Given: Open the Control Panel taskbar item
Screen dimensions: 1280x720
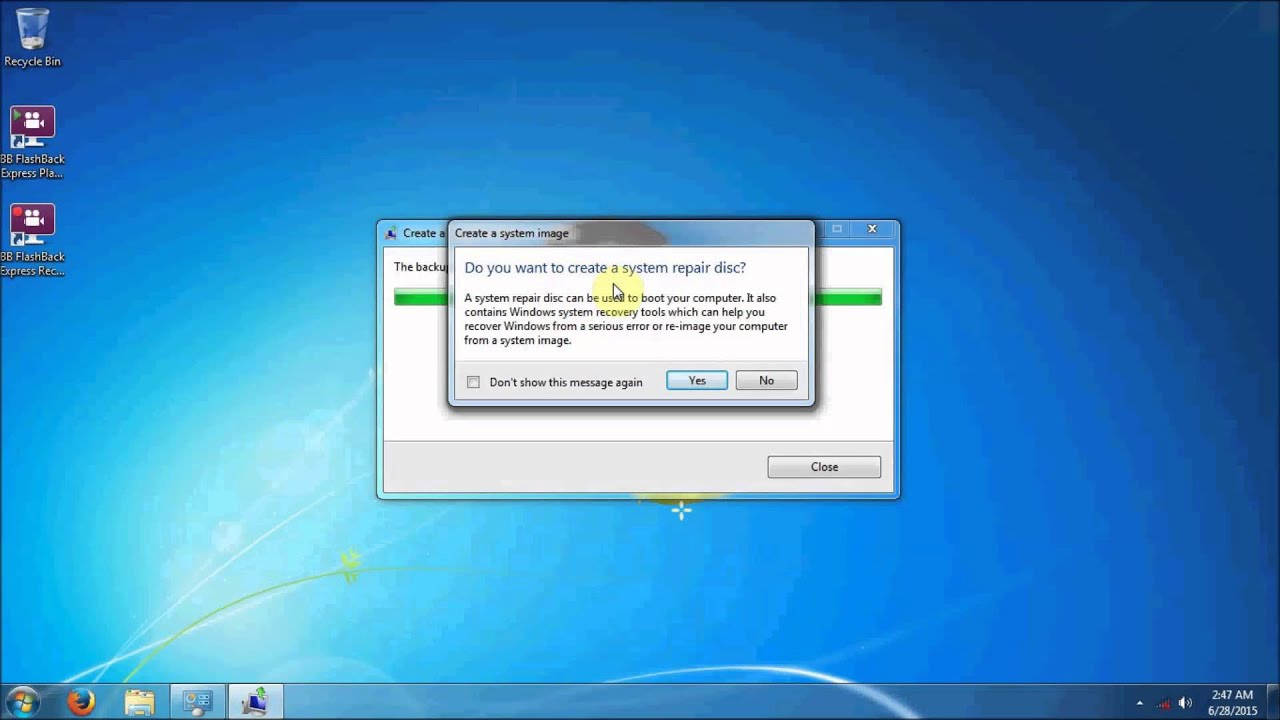Looking at the screenshot, I should (197, 702).
